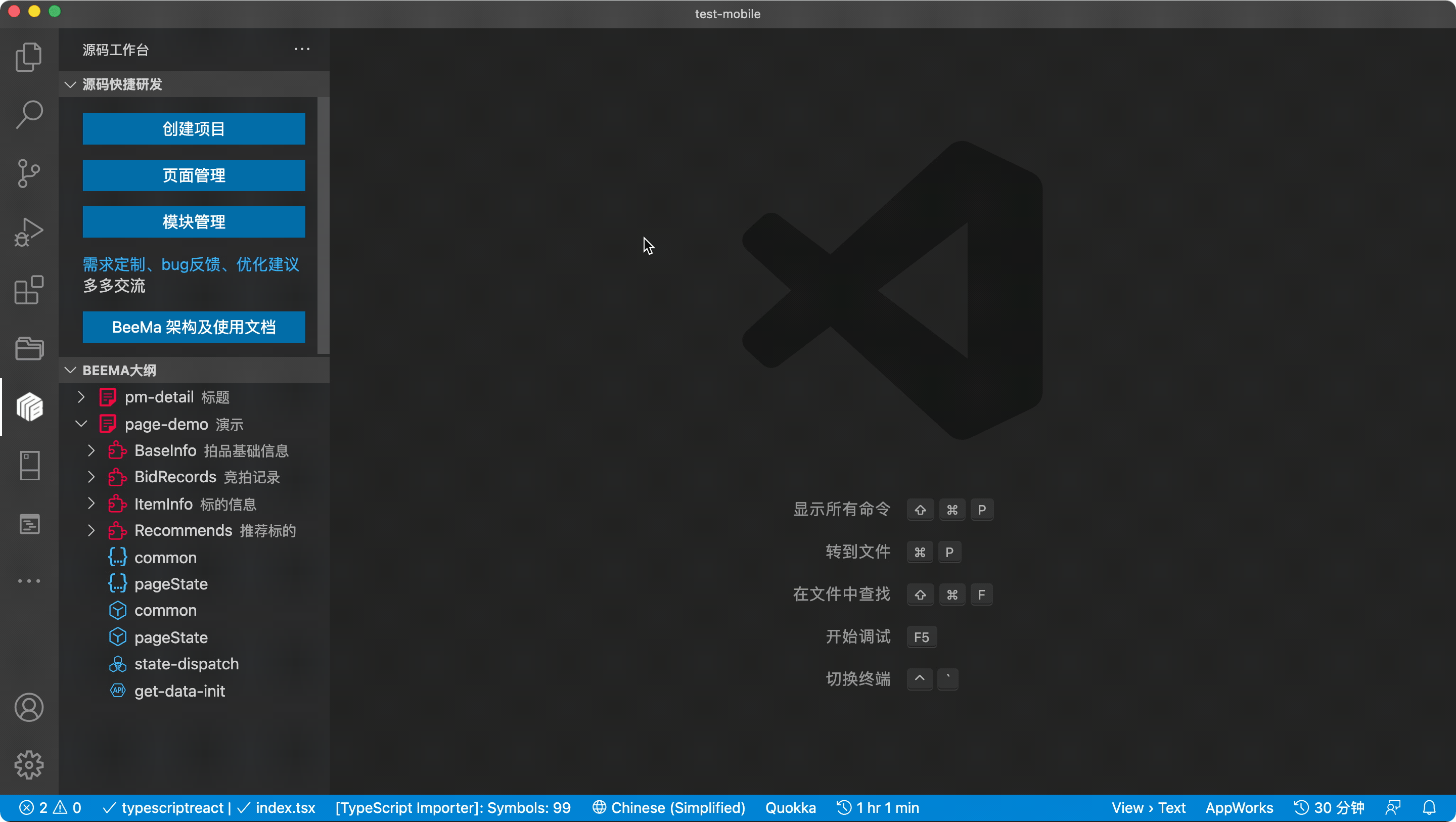Expand the BidRecords module node

click(91, 477)
